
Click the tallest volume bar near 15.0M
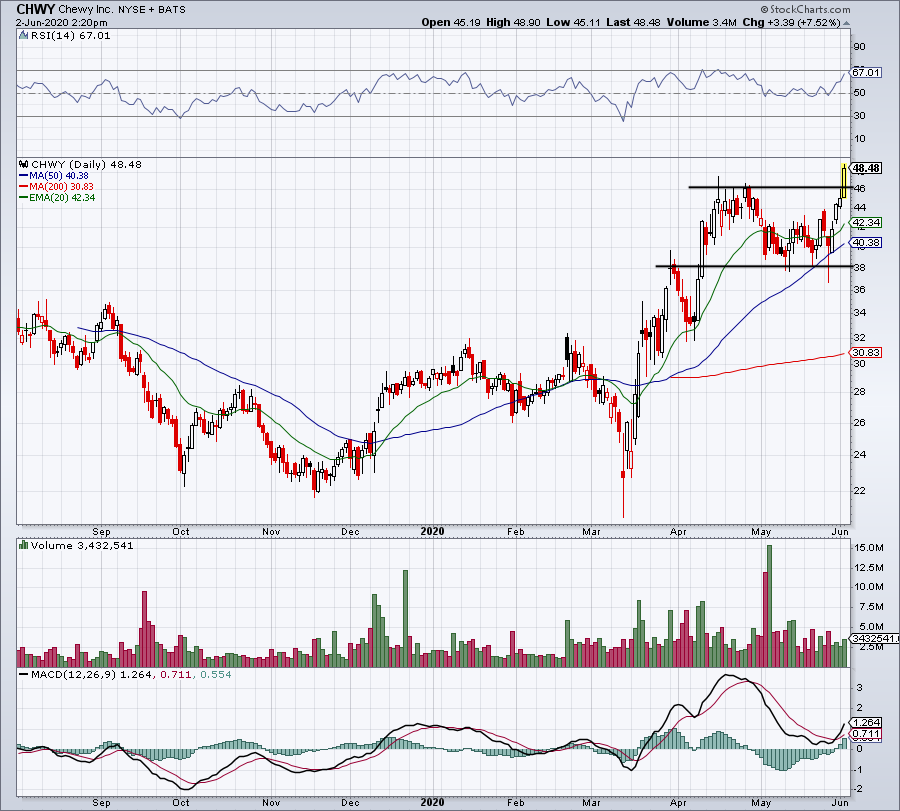[x=769, y=606]
